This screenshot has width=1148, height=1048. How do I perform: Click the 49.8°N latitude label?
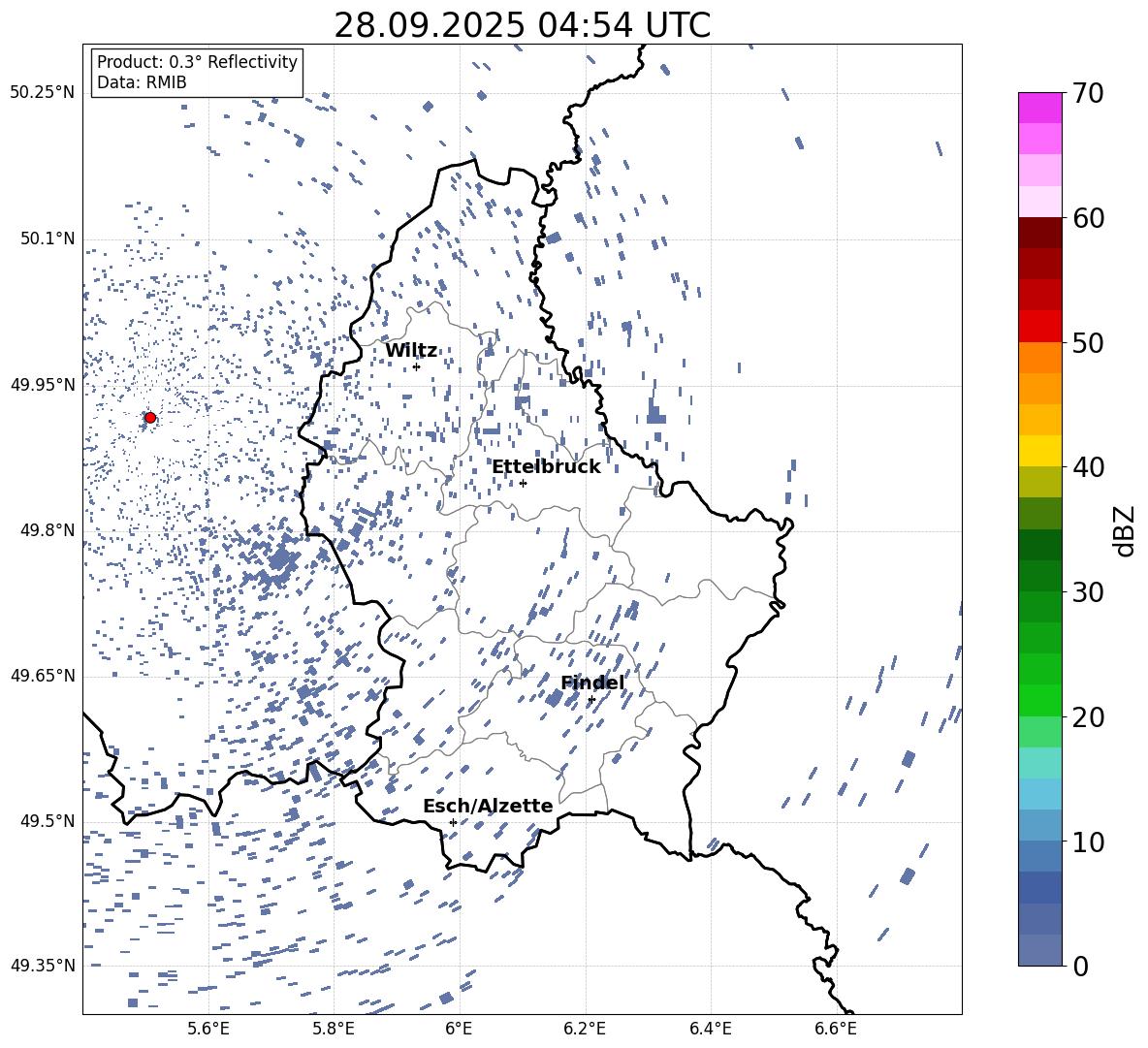pyautogui.click(x=47, y=530)
